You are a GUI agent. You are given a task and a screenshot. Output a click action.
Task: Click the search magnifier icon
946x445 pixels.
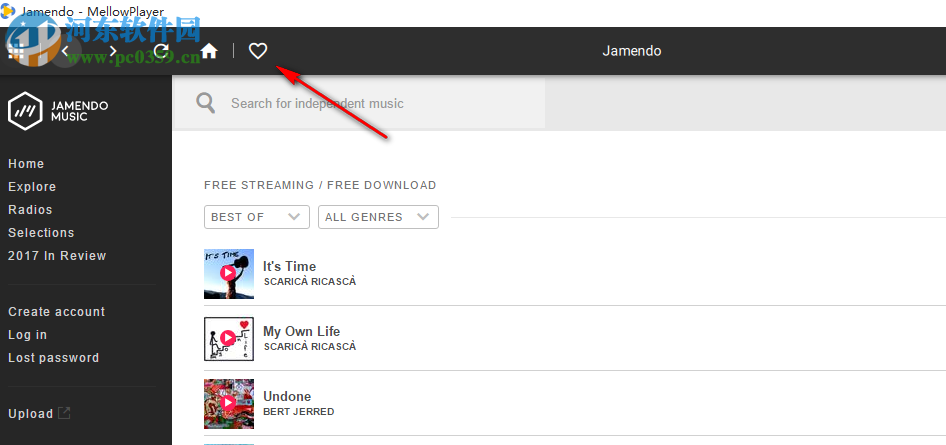[x=206, y=103]
